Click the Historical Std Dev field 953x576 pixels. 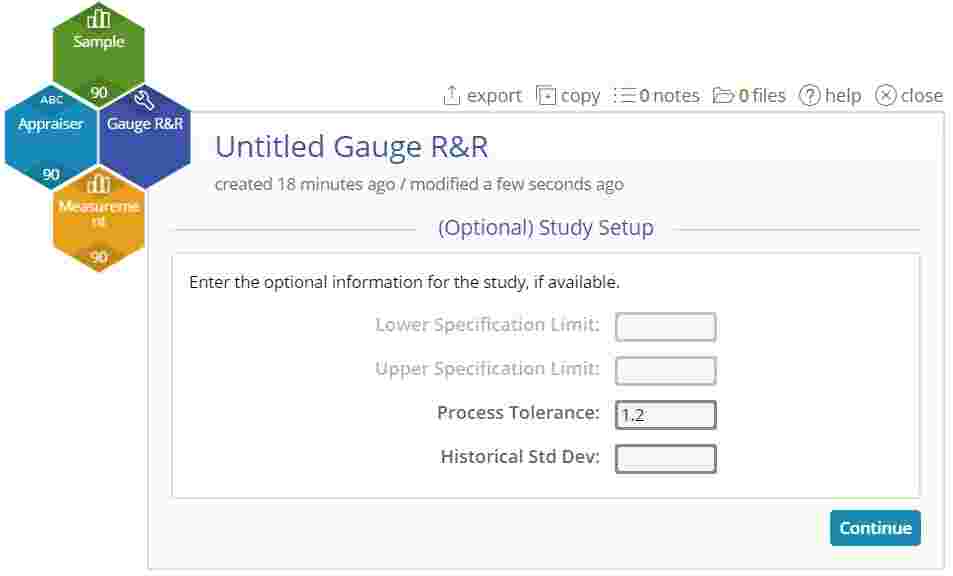tap(665, 457)
